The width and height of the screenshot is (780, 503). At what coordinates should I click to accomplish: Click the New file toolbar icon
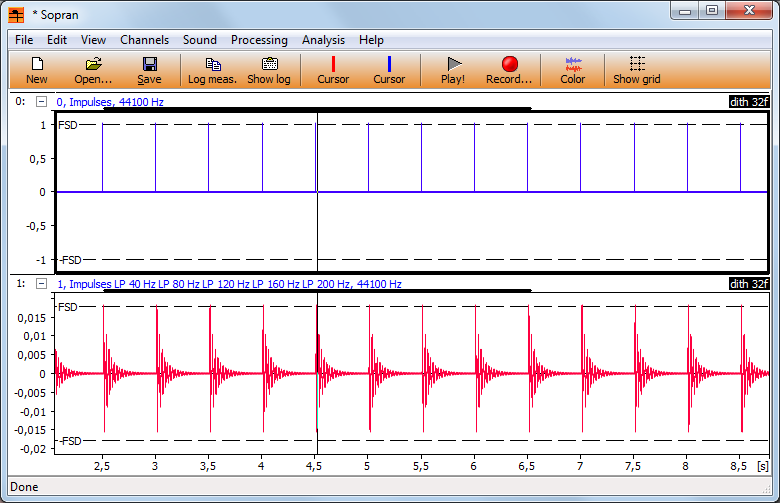click(37, 69)
